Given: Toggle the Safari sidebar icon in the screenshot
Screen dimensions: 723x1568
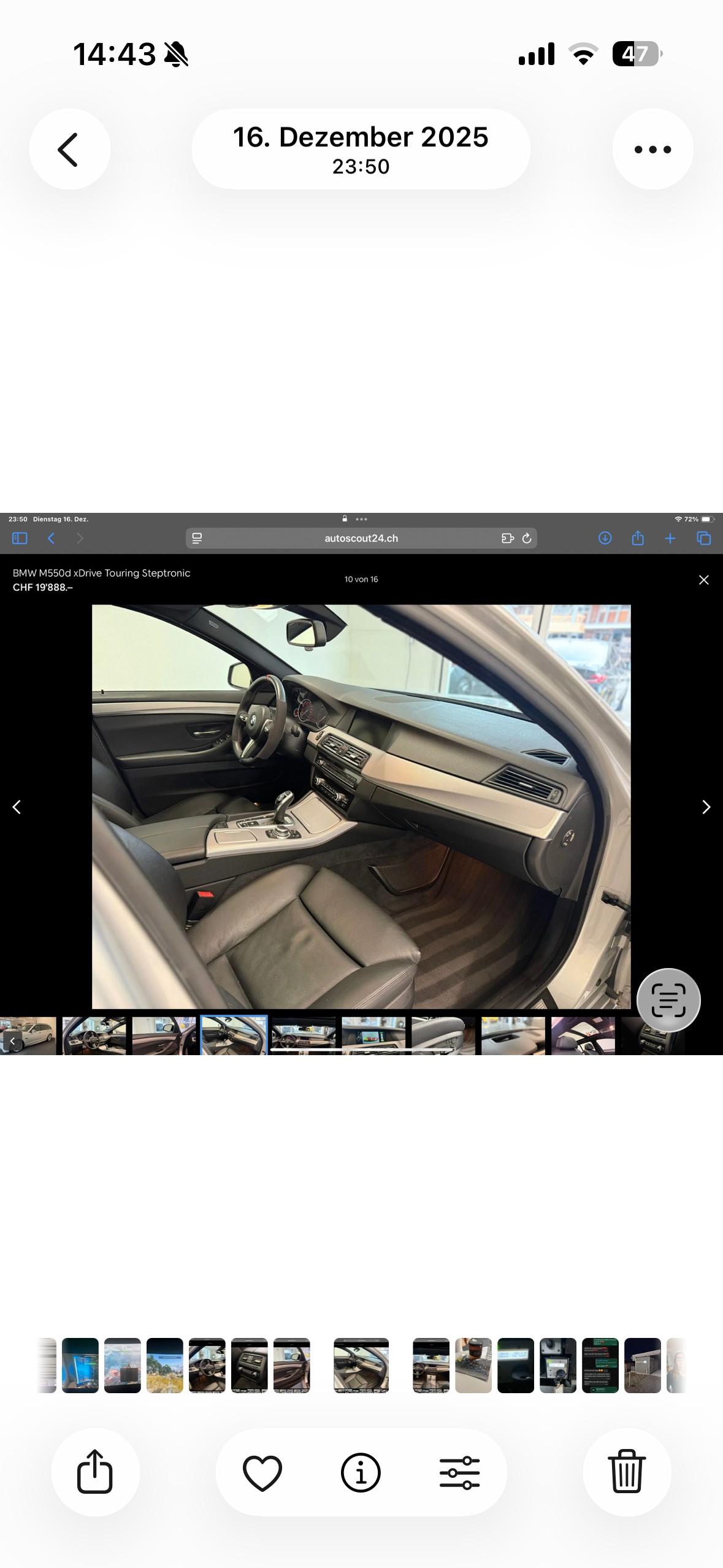Looking at the screenshot, I should (20, 538).
